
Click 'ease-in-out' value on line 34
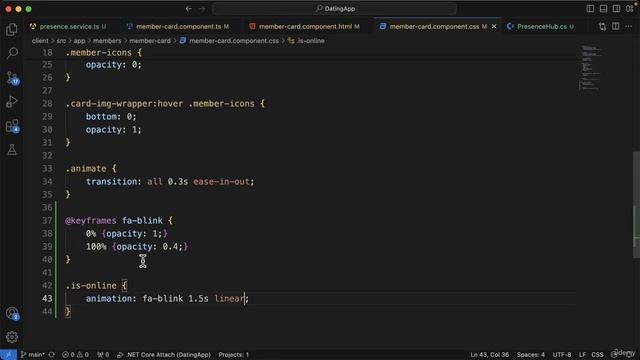(x=222, y=182)
